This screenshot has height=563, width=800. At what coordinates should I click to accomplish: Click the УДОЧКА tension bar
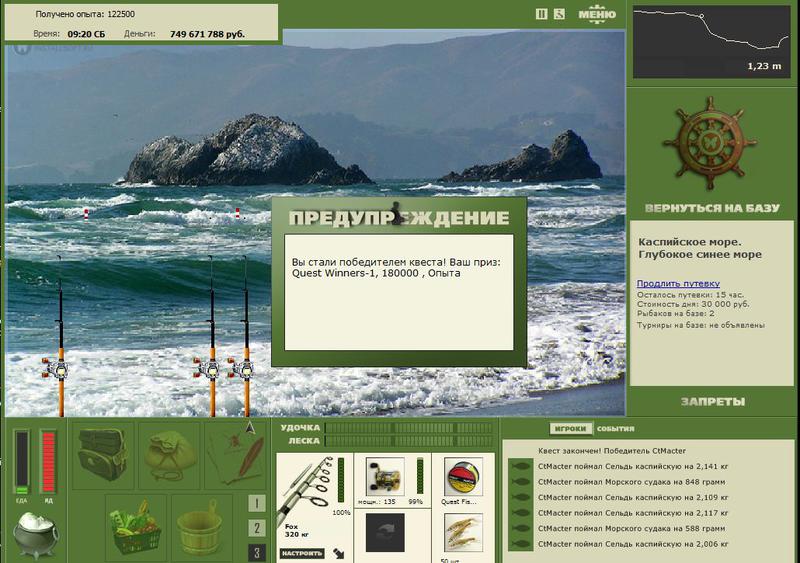[409, 428]
